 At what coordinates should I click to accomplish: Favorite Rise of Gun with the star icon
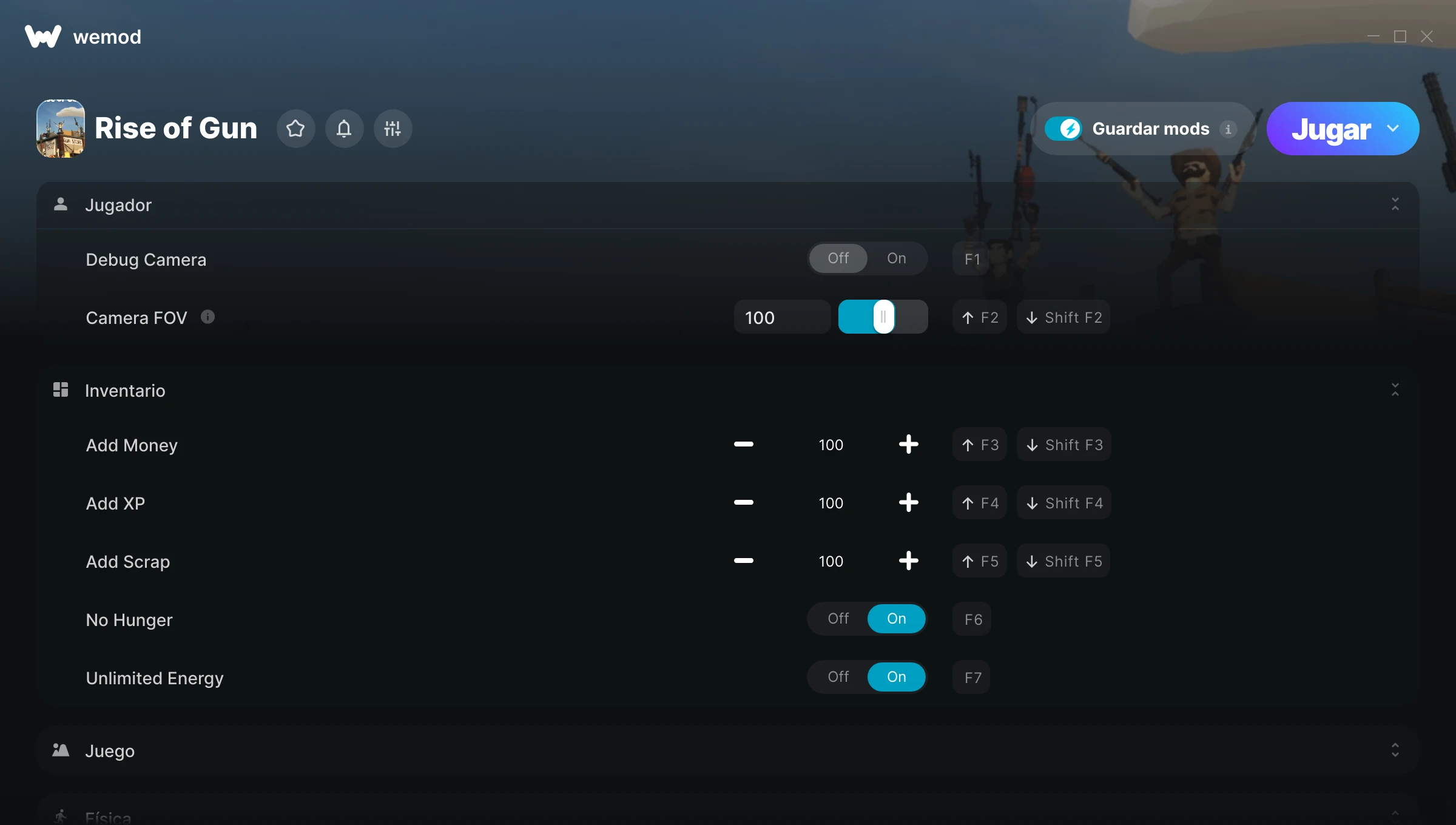[x=295, y=129]
